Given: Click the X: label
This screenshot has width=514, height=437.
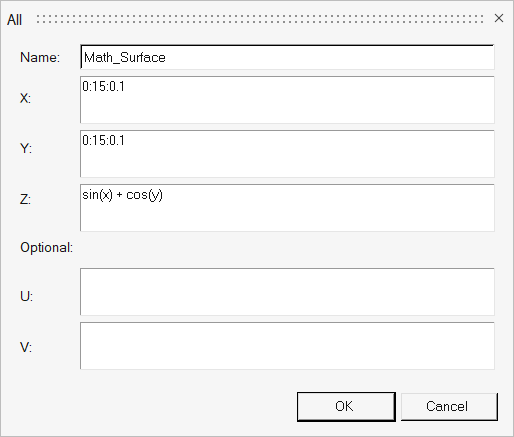Looking at the screenshot, I should click(25, 98).
